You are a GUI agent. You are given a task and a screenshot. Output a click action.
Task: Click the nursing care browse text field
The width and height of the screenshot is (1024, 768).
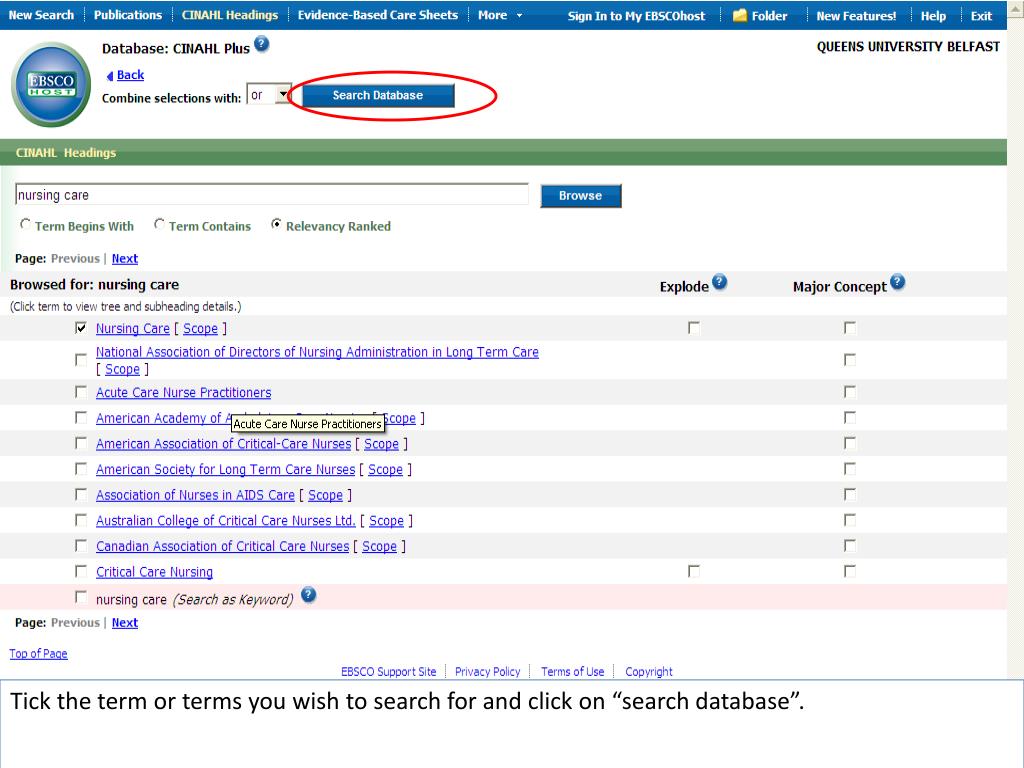[x=272, y=195]
